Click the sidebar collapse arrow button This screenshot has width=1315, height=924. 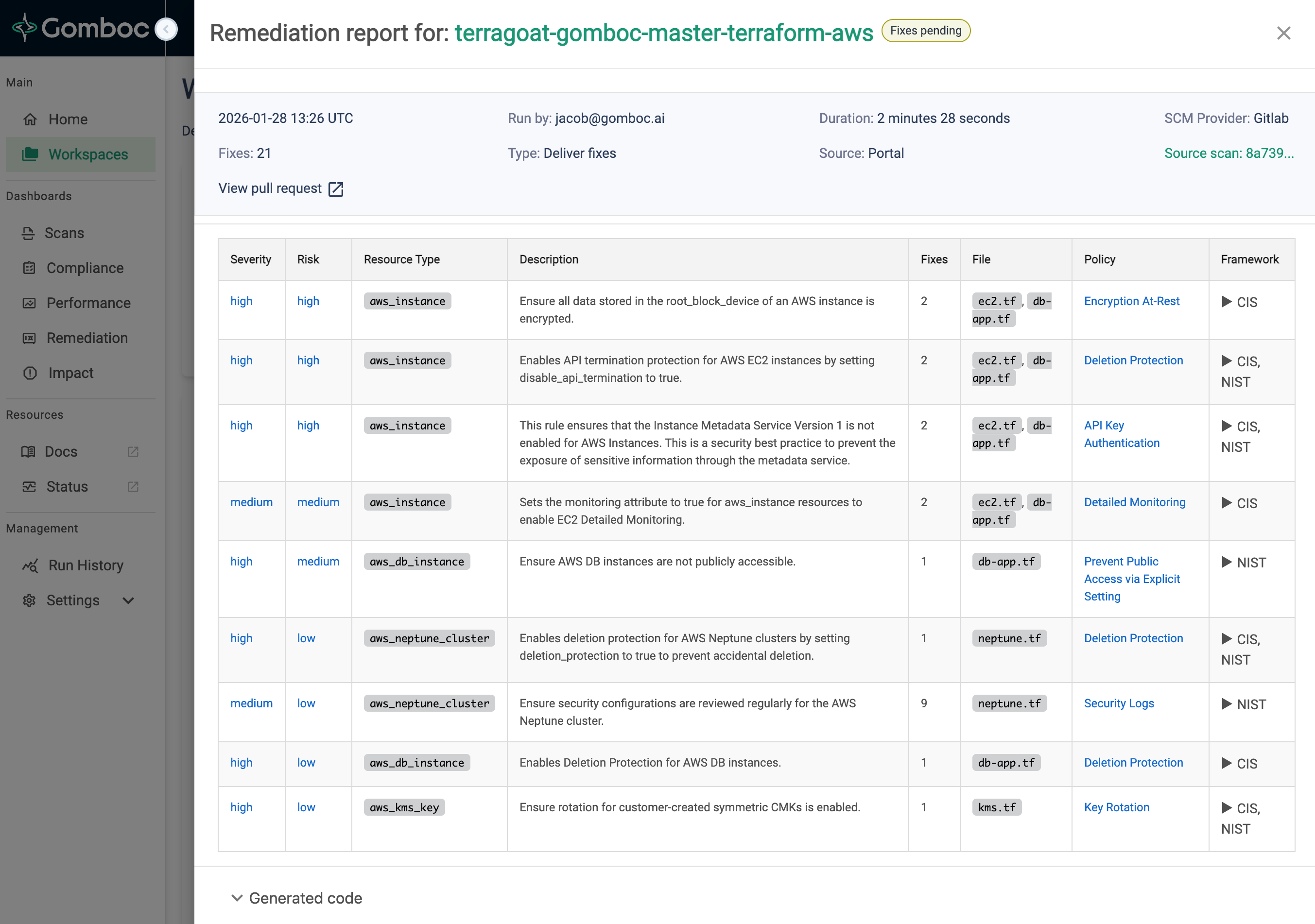coord(166,29)
